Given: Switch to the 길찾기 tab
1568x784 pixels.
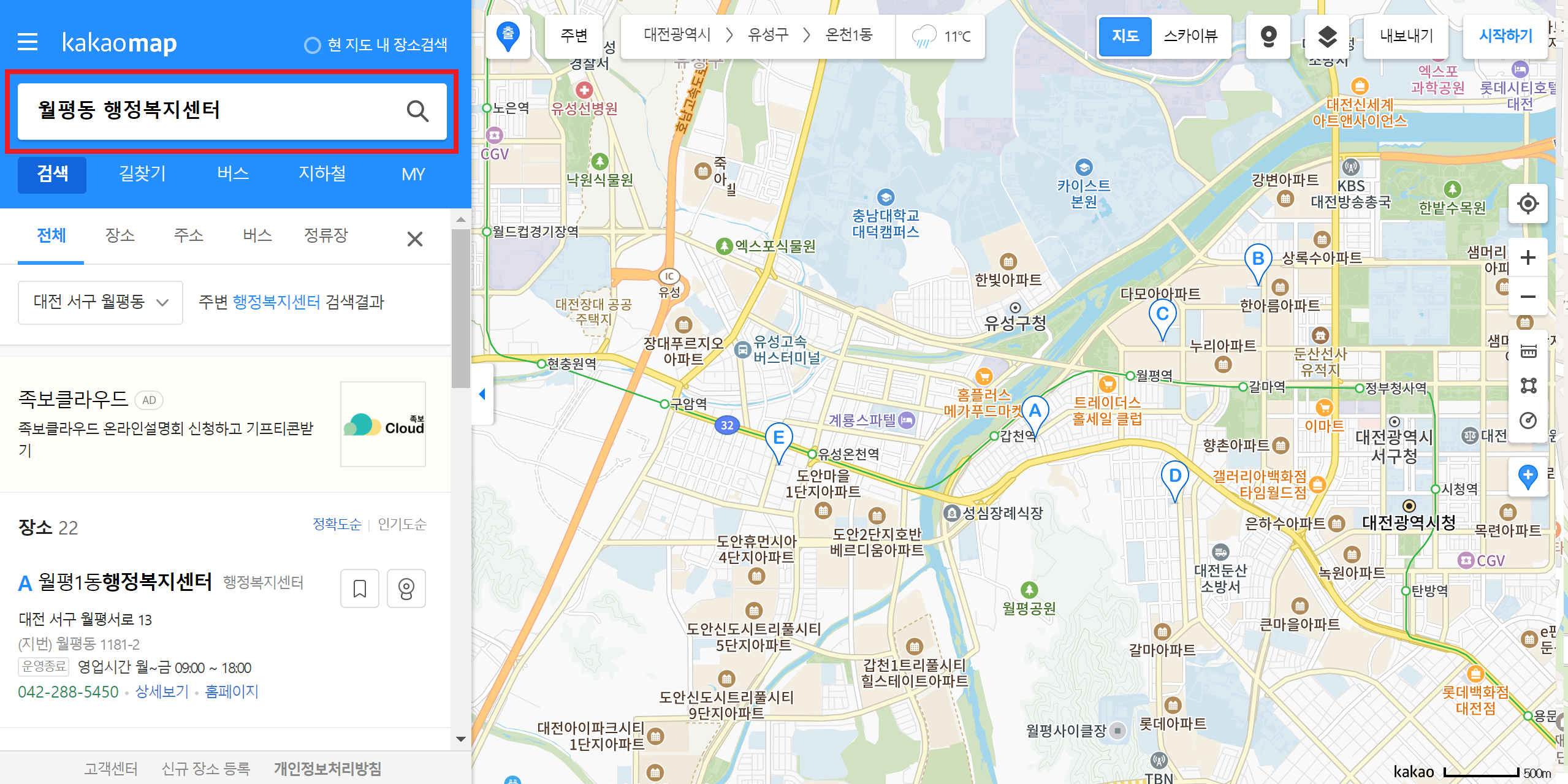Looking at the screenshot, I should tap(142, 174).
